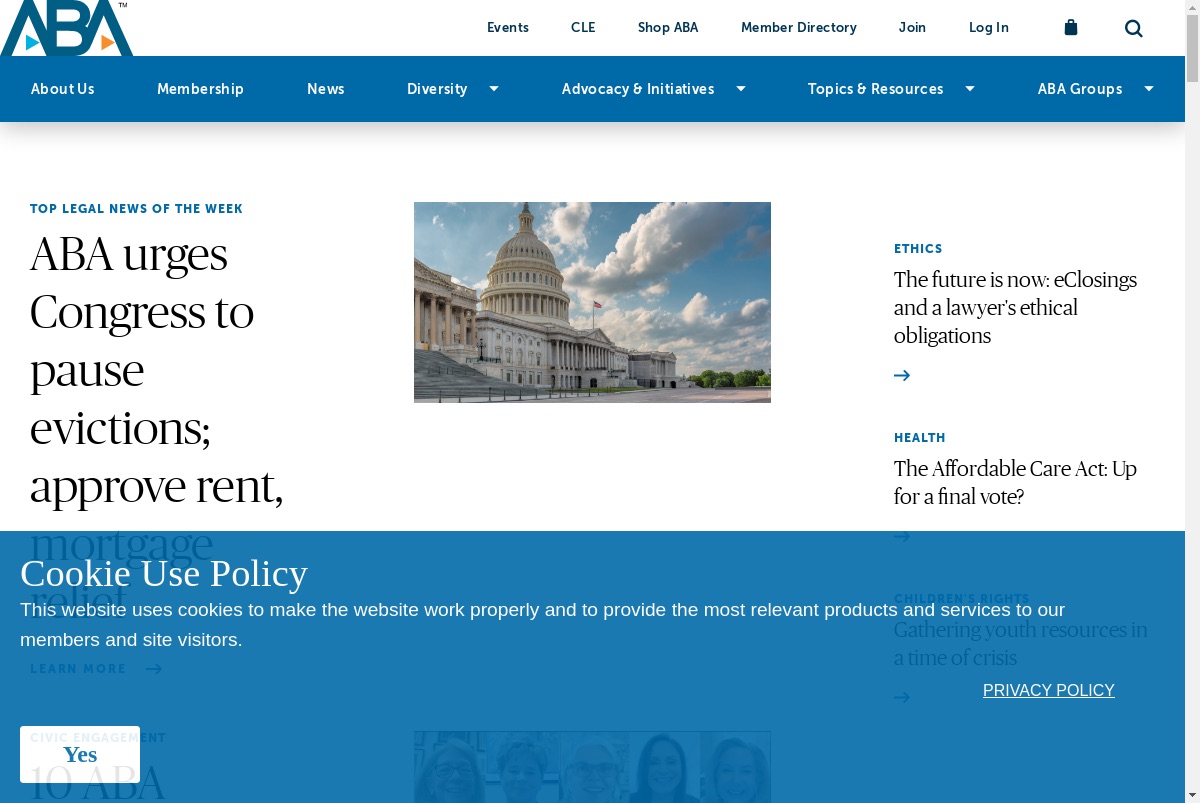The image size is (1200, 803).
Task: Open 'Gathering youth resources' article
Action: coord(1021,644)
